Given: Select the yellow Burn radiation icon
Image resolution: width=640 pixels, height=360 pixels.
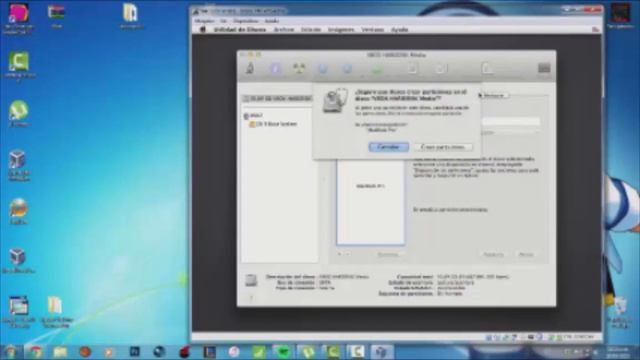Looking at the screenshot, I should [x=300, y=68].
